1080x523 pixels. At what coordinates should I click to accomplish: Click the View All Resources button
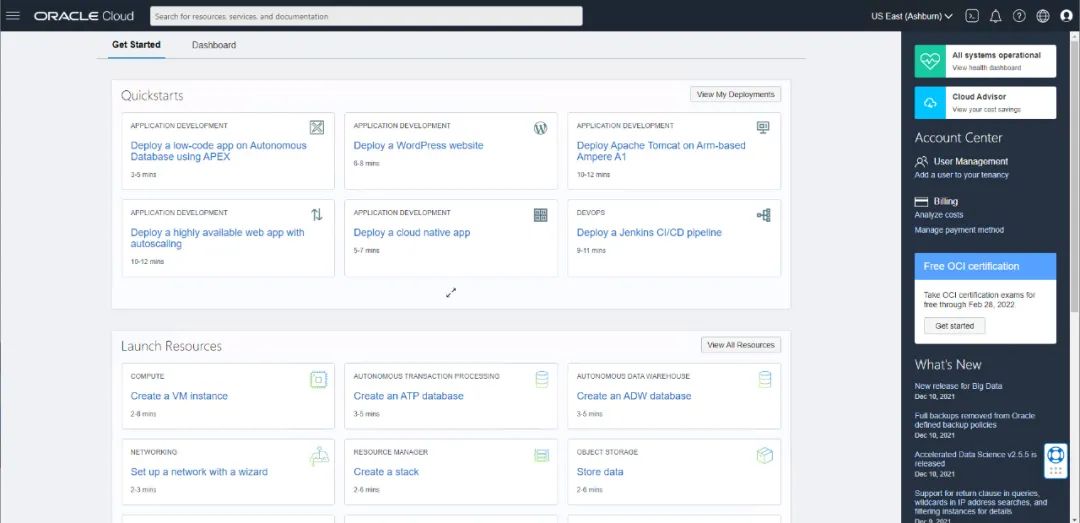(x=740, y=345)
